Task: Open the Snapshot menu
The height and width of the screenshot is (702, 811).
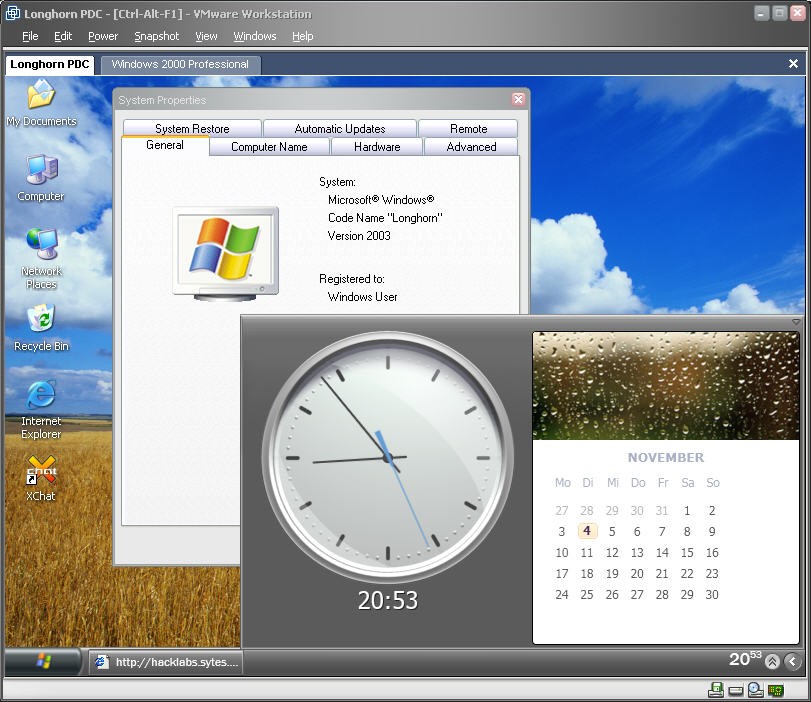Action: click(x=156, y=36)
